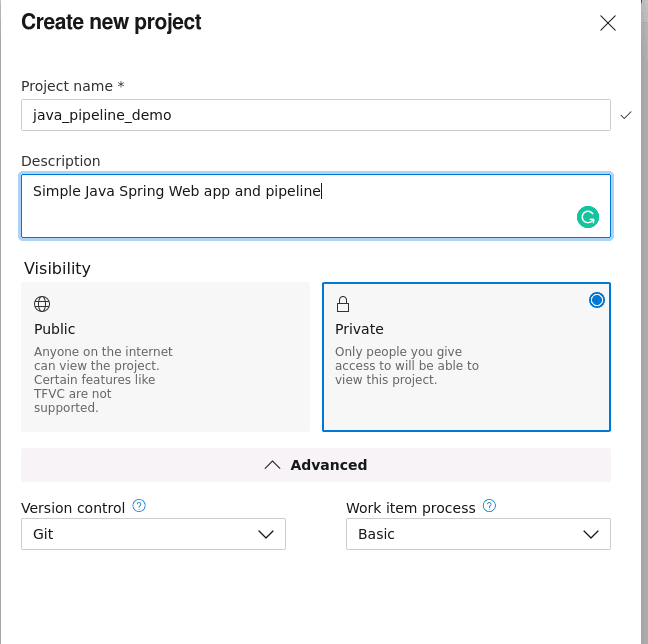648x644 pixels.
Task: Click the Basic dropdown chevron arrow
Action: click(x=591, y=534)
